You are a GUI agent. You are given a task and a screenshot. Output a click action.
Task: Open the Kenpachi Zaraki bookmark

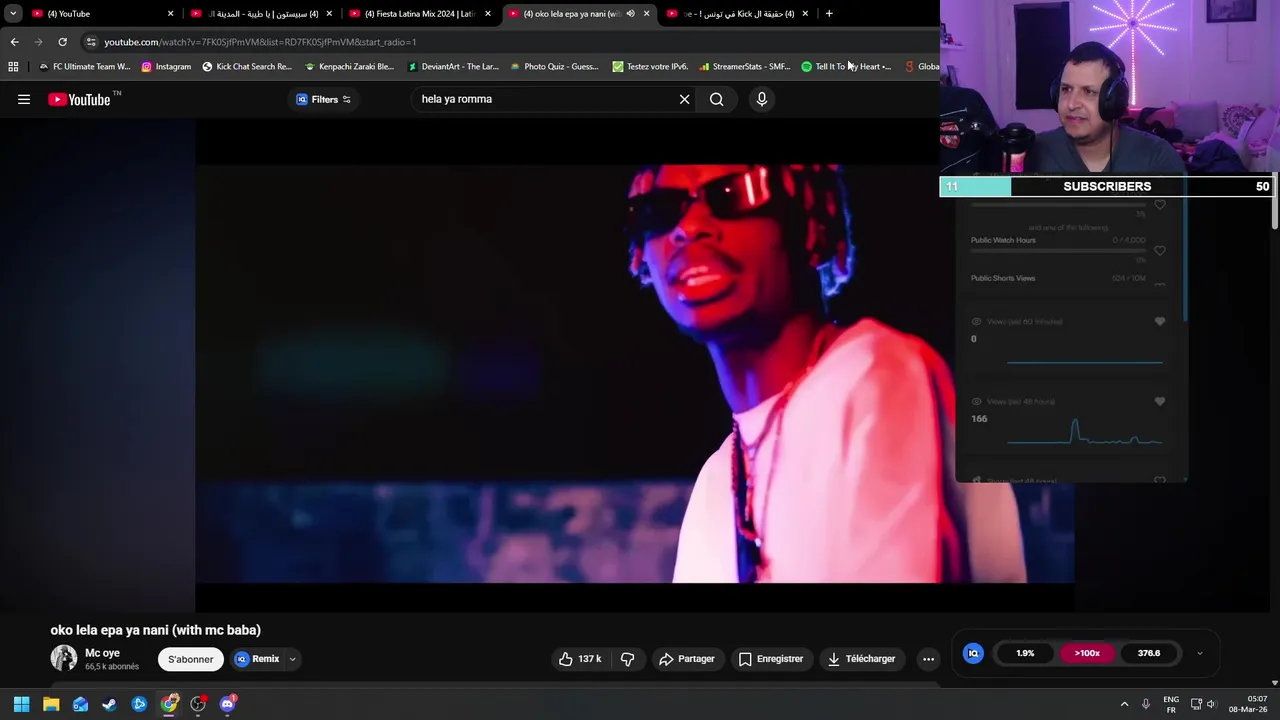tap(349, 67)
